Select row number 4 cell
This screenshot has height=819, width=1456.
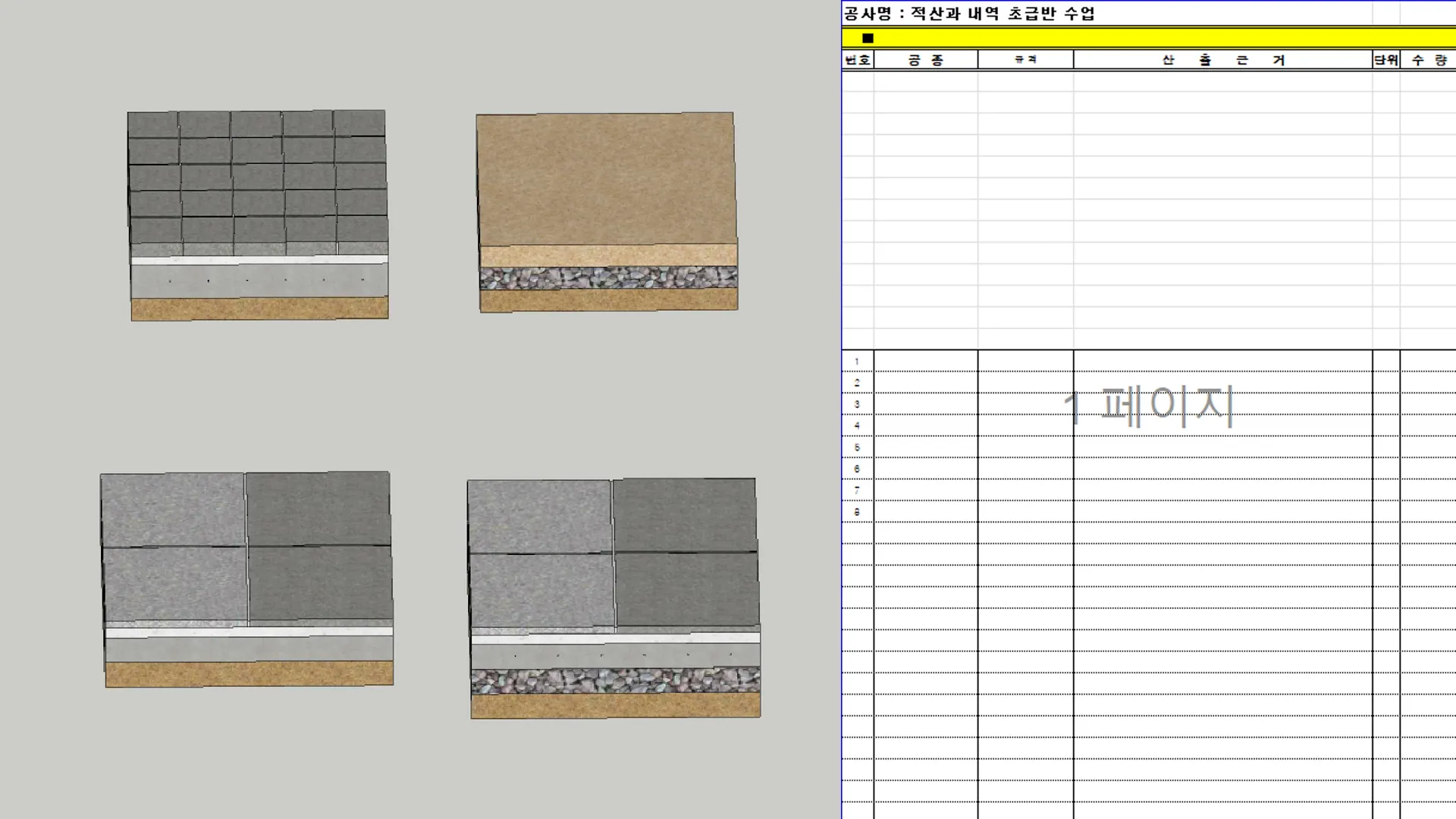coord(857,425)
